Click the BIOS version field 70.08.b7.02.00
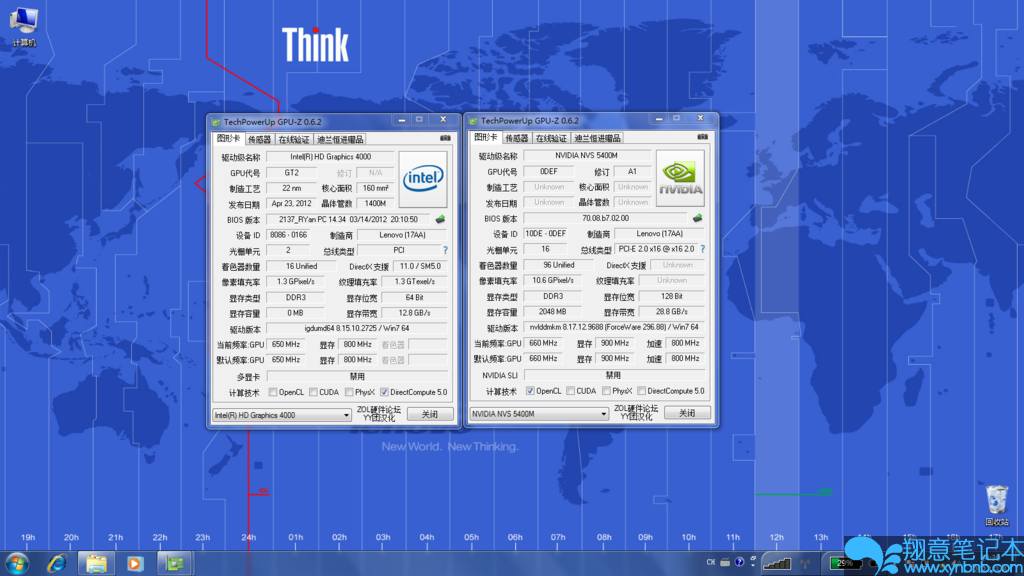Screen dimensions: 1024x576 (605, 218)
